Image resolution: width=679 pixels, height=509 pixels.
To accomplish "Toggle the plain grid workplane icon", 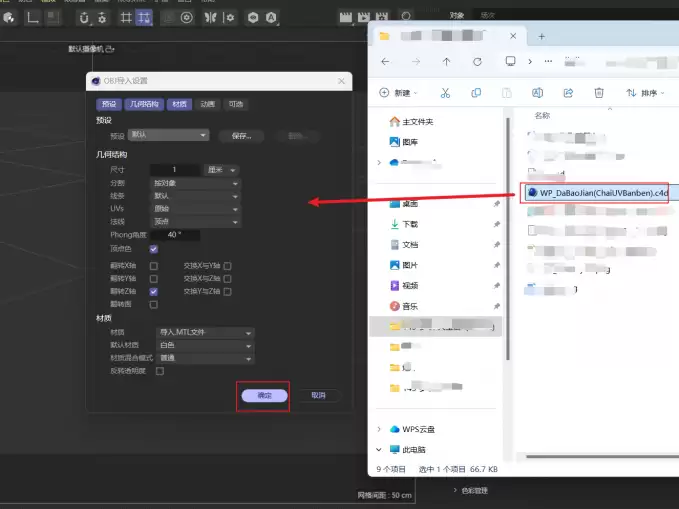I will pyautogui.click(x=126, y=18).
